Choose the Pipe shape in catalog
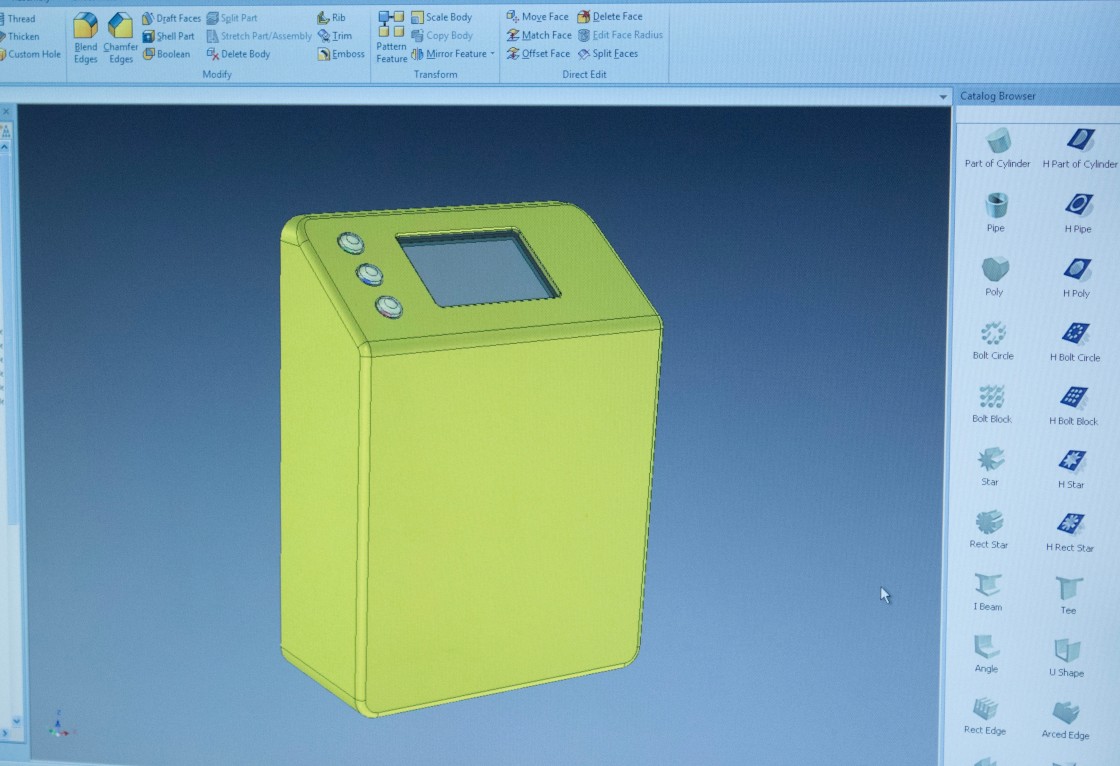This screenshot has height=766, width=1120. (x=996, y=208)
